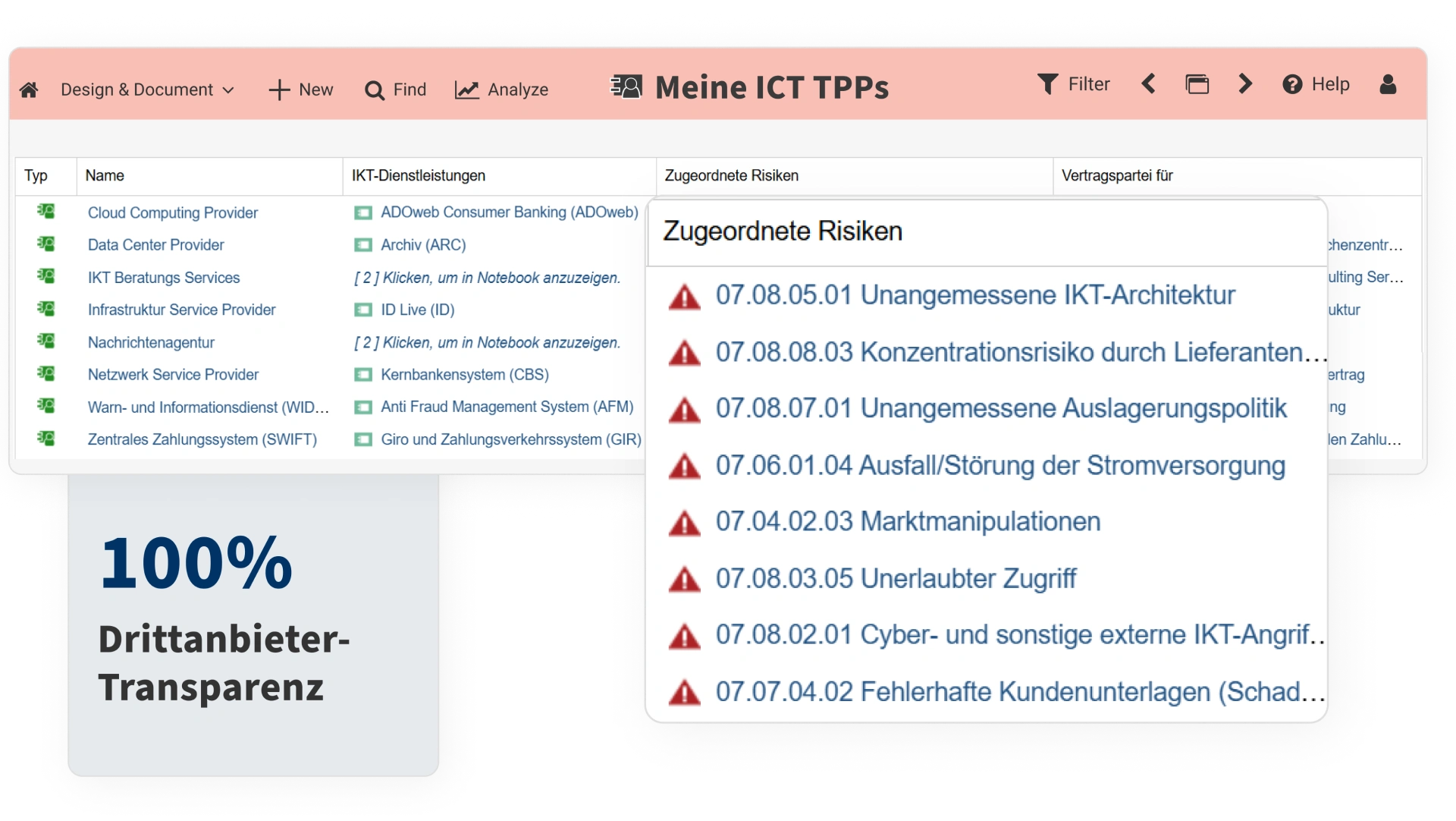Image resolution: width=1456 pixels, height=821 pixels.
Task: Click the Home icon in the toolbar
Action: [x=29, y=90]
